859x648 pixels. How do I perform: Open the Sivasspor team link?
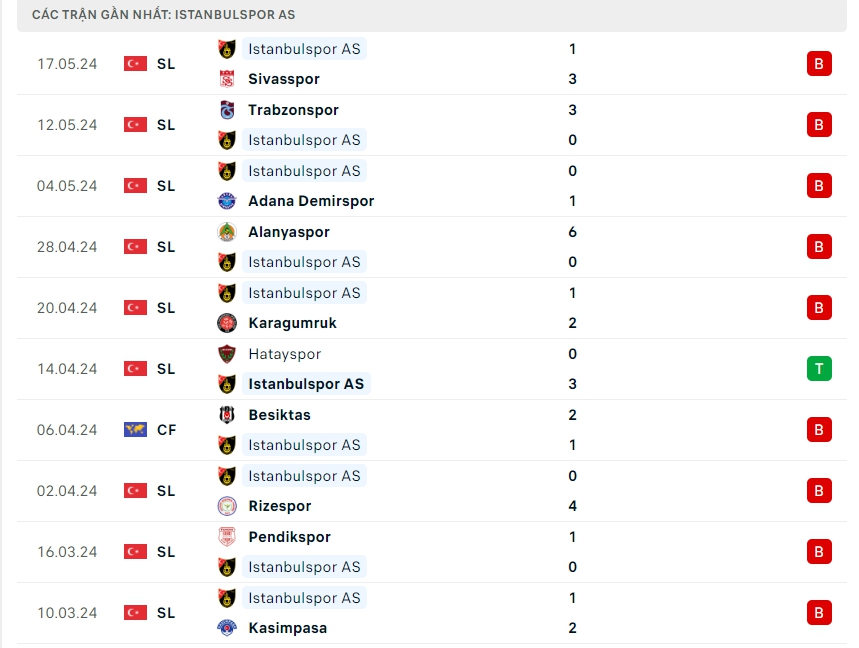click(x=284, y=79)
